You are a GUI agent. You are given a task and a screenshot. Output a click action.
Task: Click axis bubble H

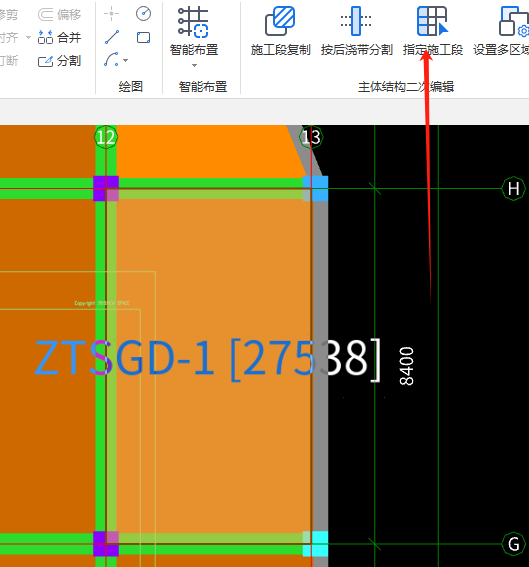pyautogui.click(x=513, y=188)
